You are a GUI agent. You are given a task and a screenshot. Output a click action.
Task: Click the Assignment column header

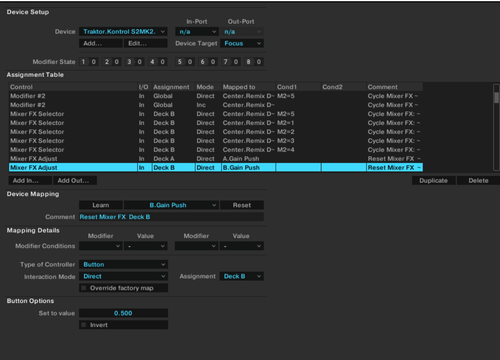click(x=173, y=87)
